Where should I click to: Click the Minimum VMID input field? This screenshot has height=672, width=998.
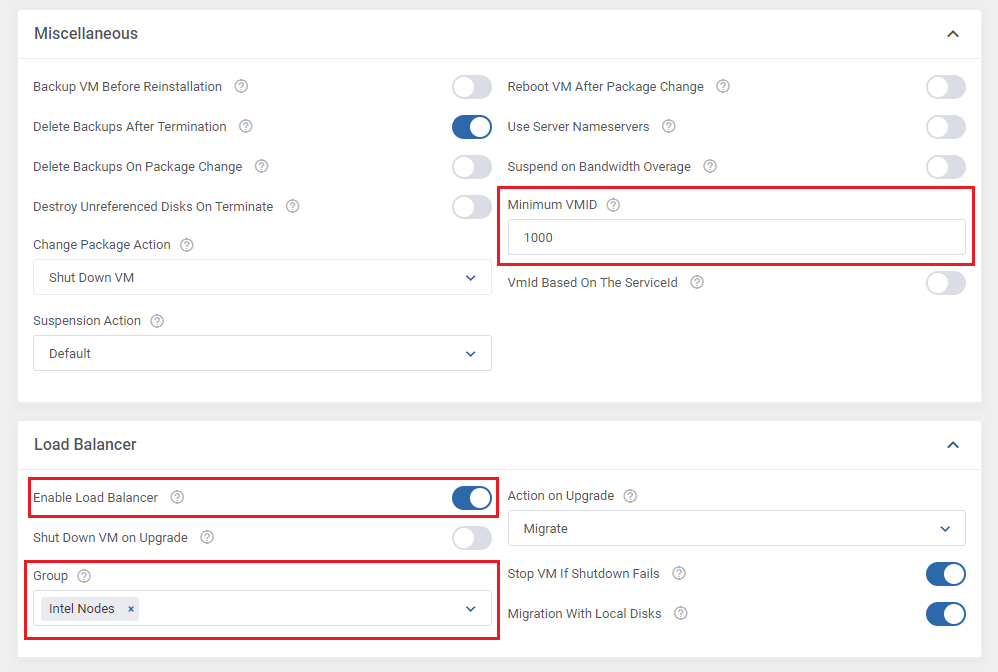(736, 237)
